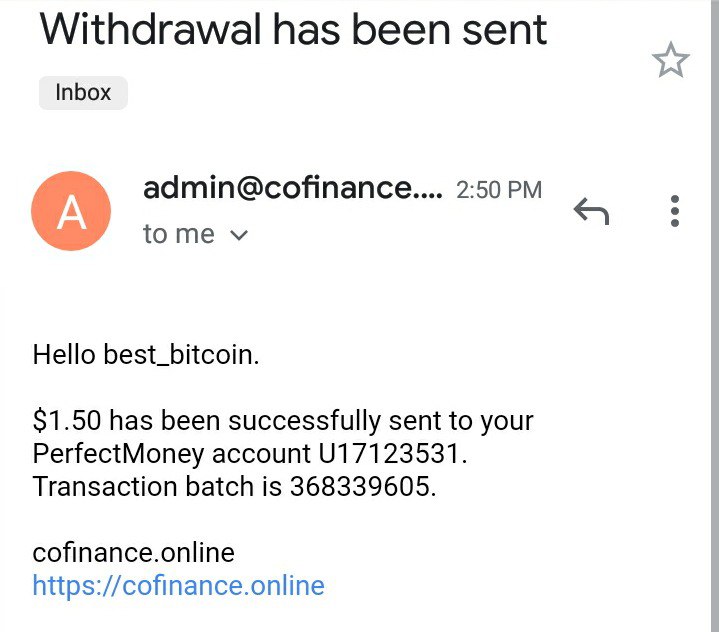The image size is (719, 632).
Task: Click the "Hello best_bitcoin." greeting line
Action: pos(146,354)
